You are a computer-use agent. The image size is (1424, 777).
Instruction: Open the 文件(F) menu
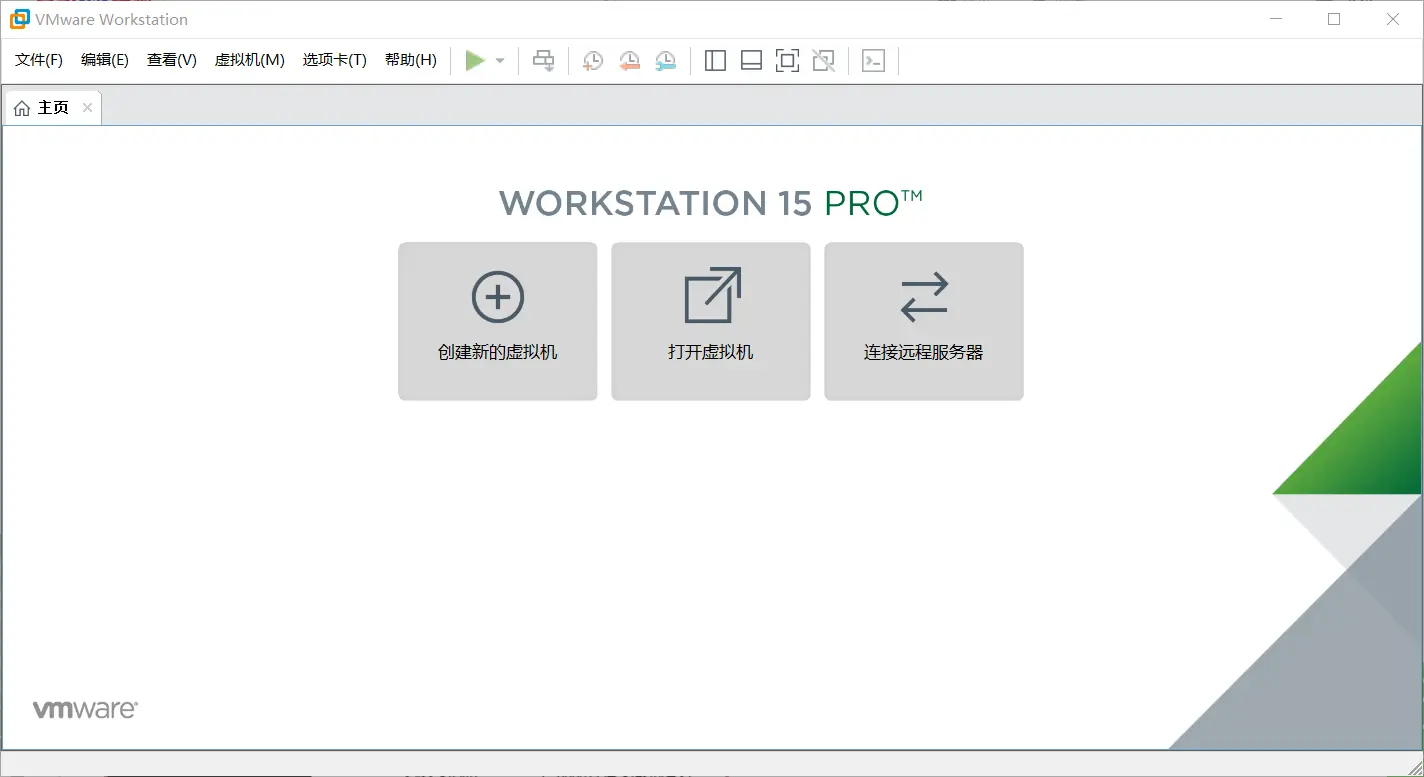[x=39, y=60]
